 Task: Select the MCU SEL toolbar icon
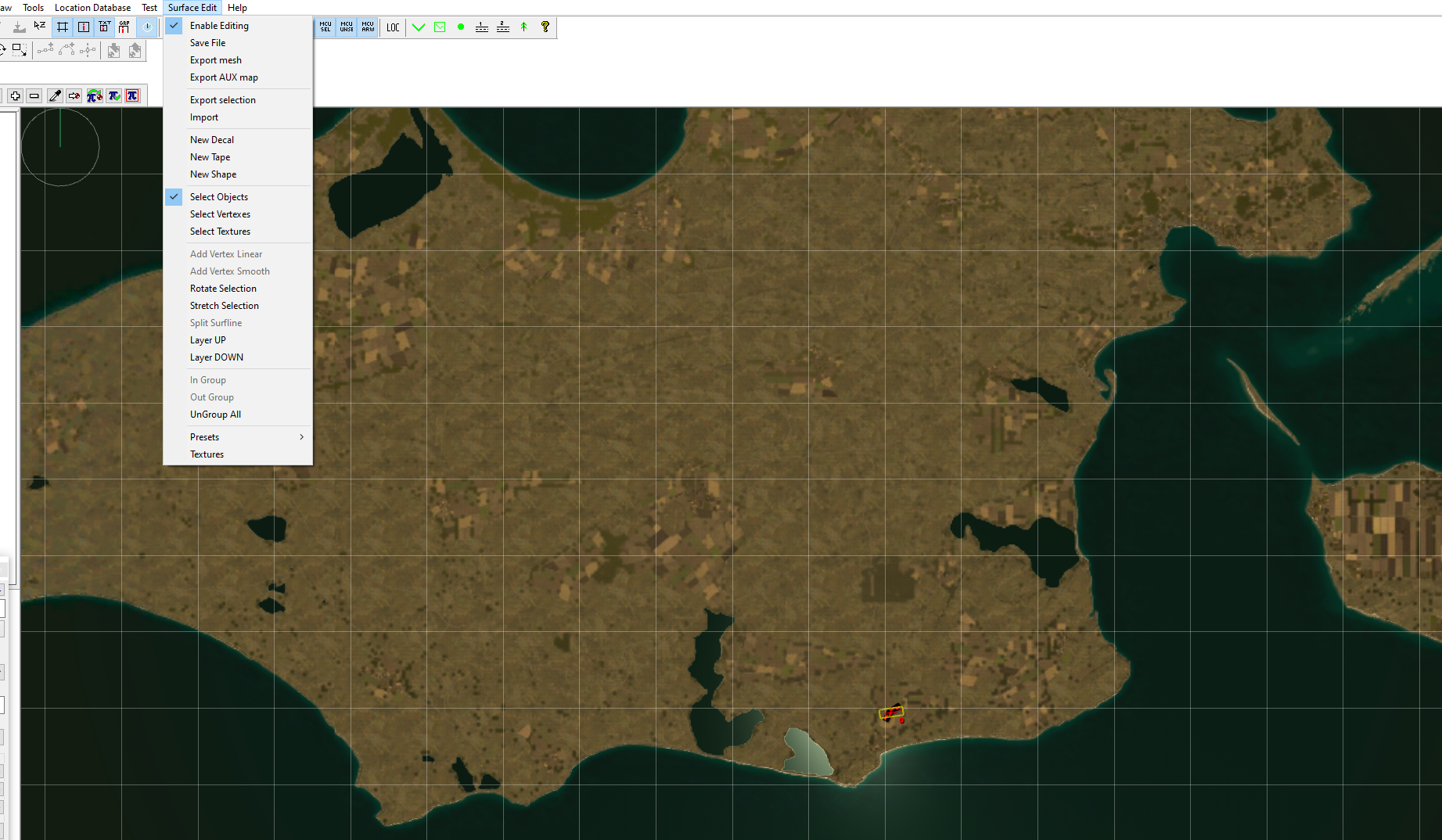(325, 27)
